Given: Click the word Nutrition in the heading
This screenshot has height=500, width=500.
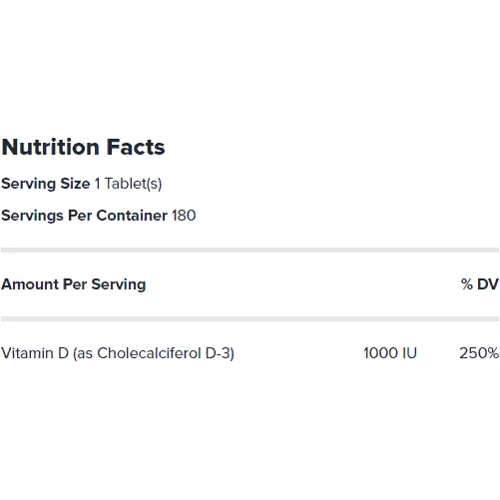Looking at the screenshot, I should (x=51, y=147).
